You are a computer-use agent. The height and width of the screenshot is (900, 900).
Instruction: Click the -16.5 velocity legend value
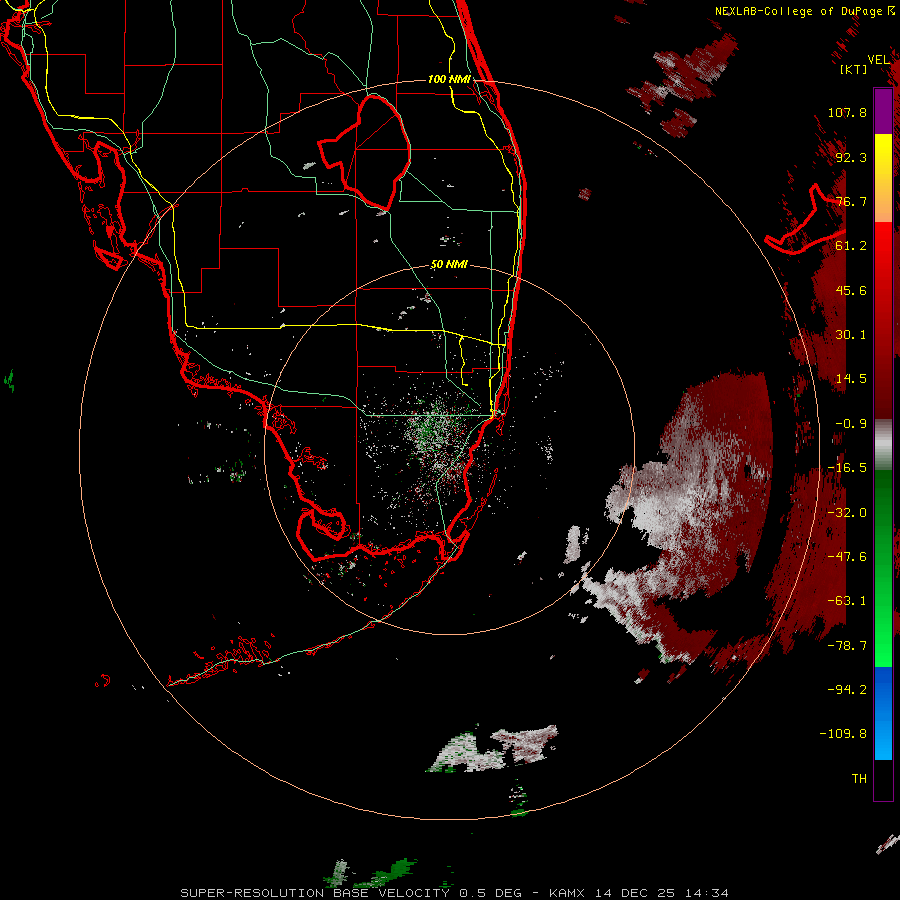pyautogui.click(x=847, y=468)
